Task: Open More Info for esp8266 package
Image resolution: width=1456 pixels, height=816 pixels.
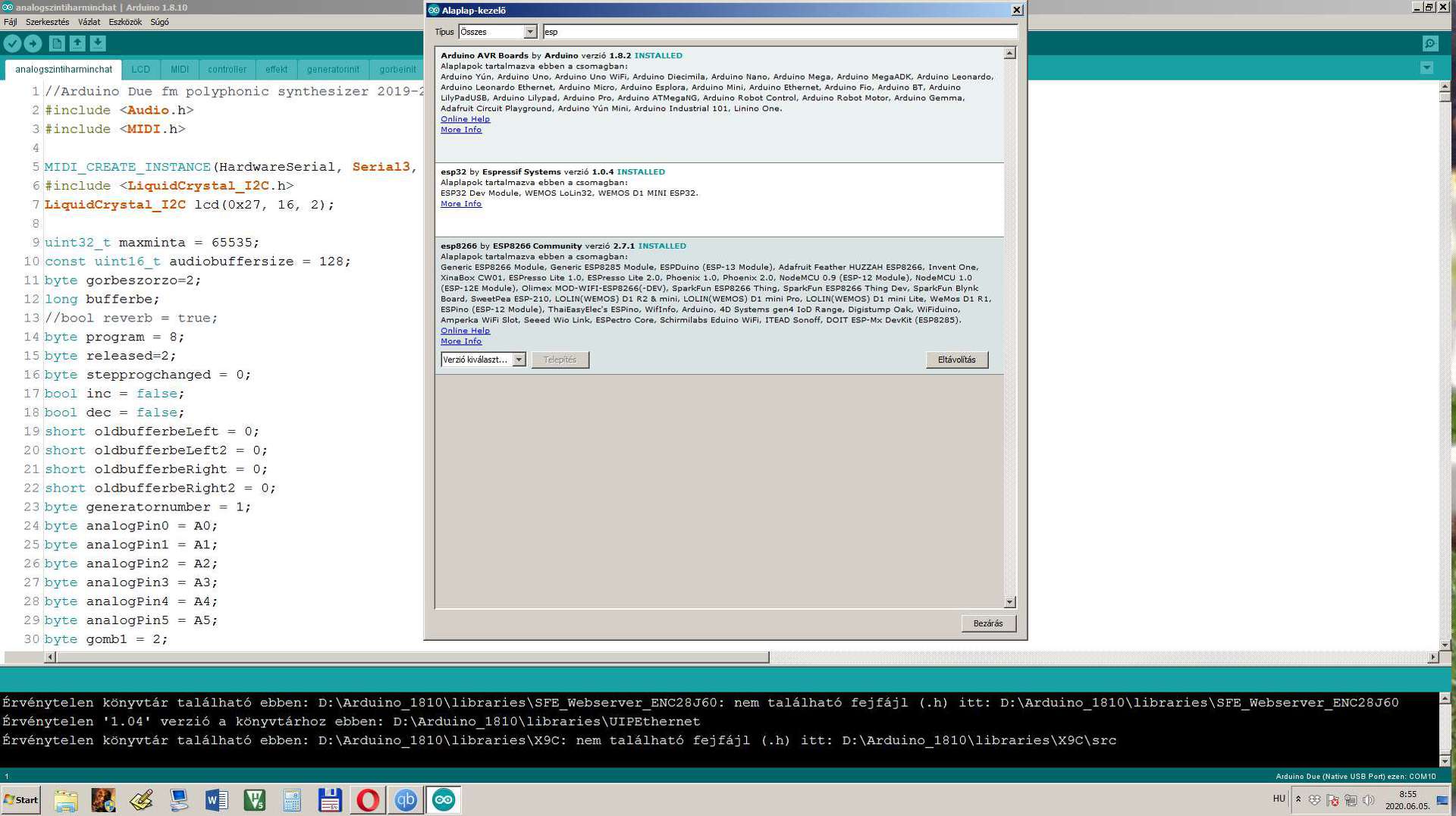Action: click(x=461, y=341)
